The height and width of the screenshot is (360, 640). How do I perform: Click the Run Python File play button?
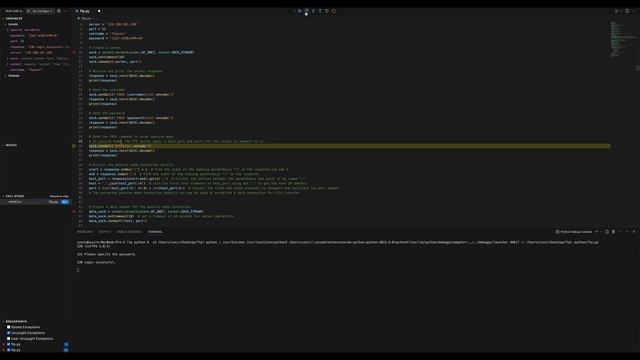(x=616, y=11)
